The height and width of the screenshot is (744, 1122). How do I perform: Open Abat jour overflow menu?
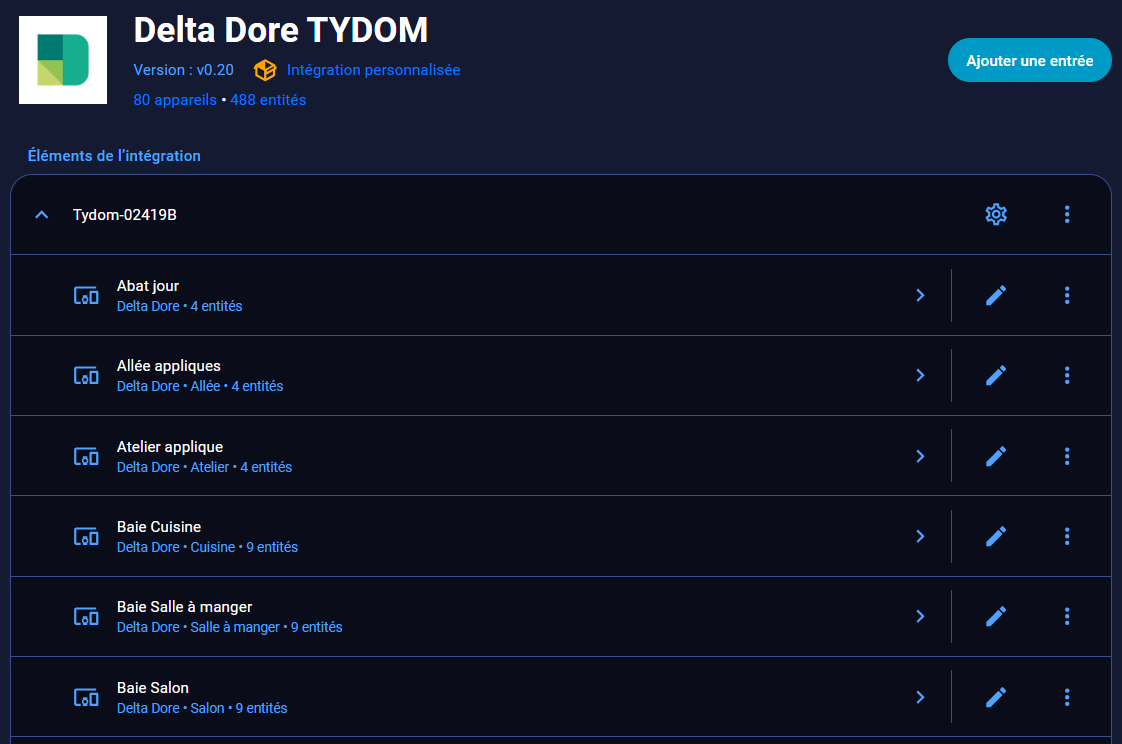click(x=1066, y=295)
